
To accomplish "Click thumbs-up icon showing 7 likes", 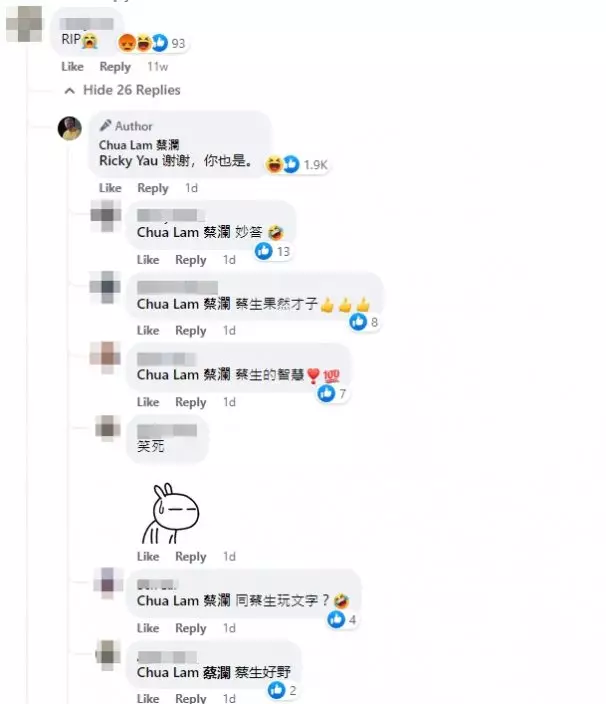I will (x=326, y=393).
